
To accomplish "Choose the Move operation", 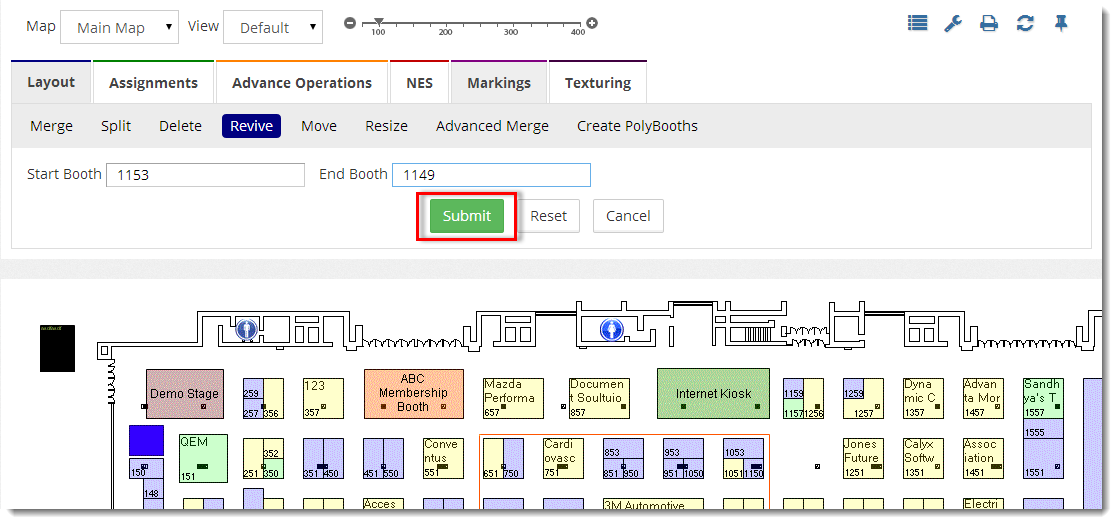I will (319, 126).
